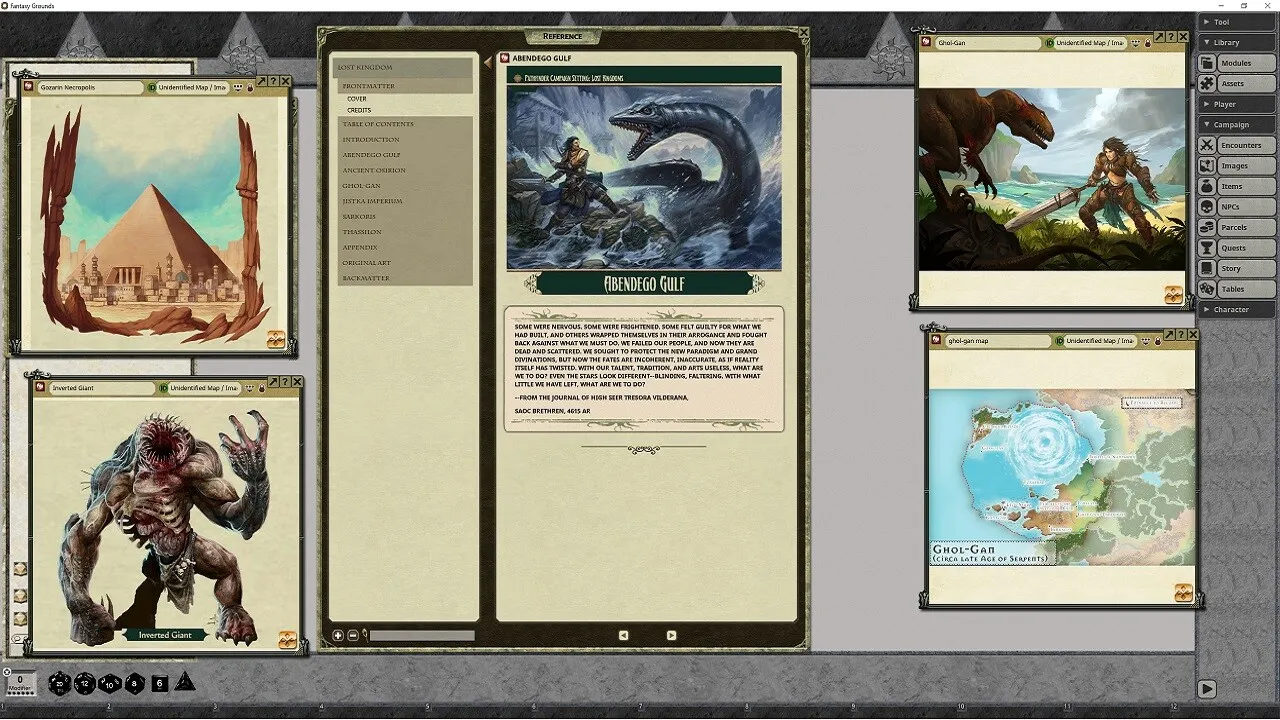Click the Tables dice icon
This screenshot has width=1280, height=720.
tap(1207, 289)
